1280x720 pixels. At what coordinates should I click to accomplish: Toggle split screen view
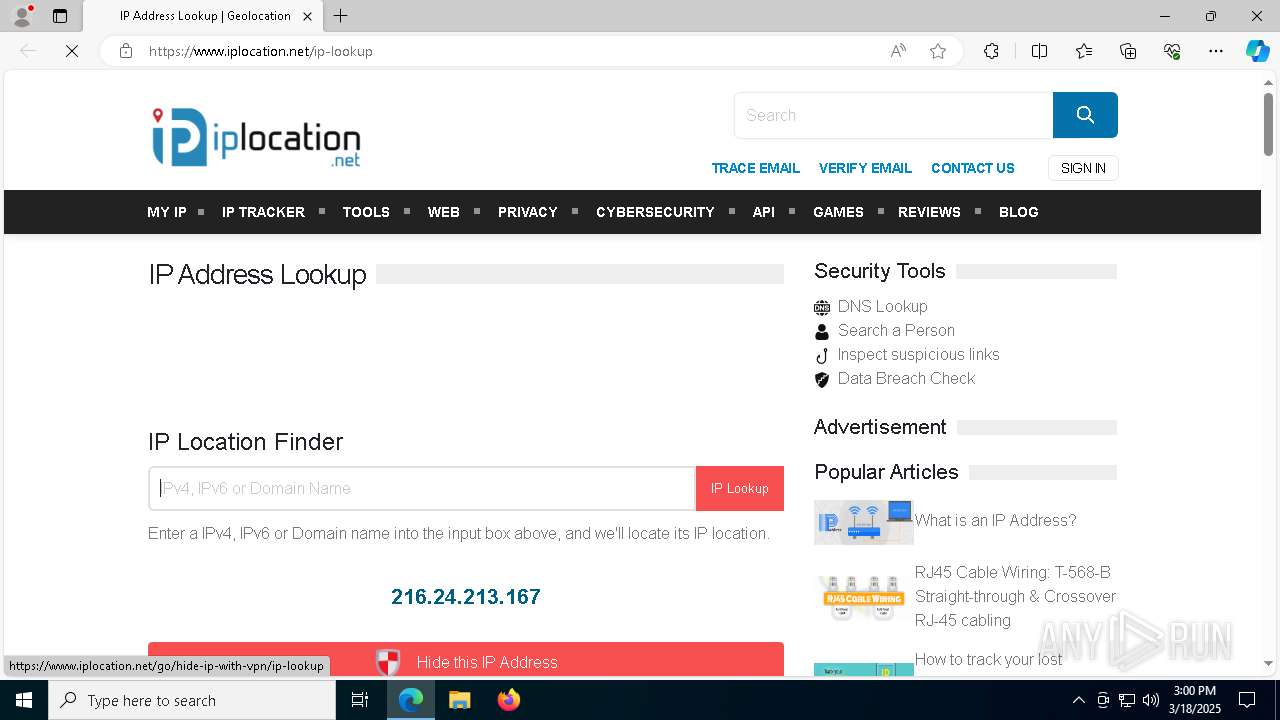(1039, 51)
